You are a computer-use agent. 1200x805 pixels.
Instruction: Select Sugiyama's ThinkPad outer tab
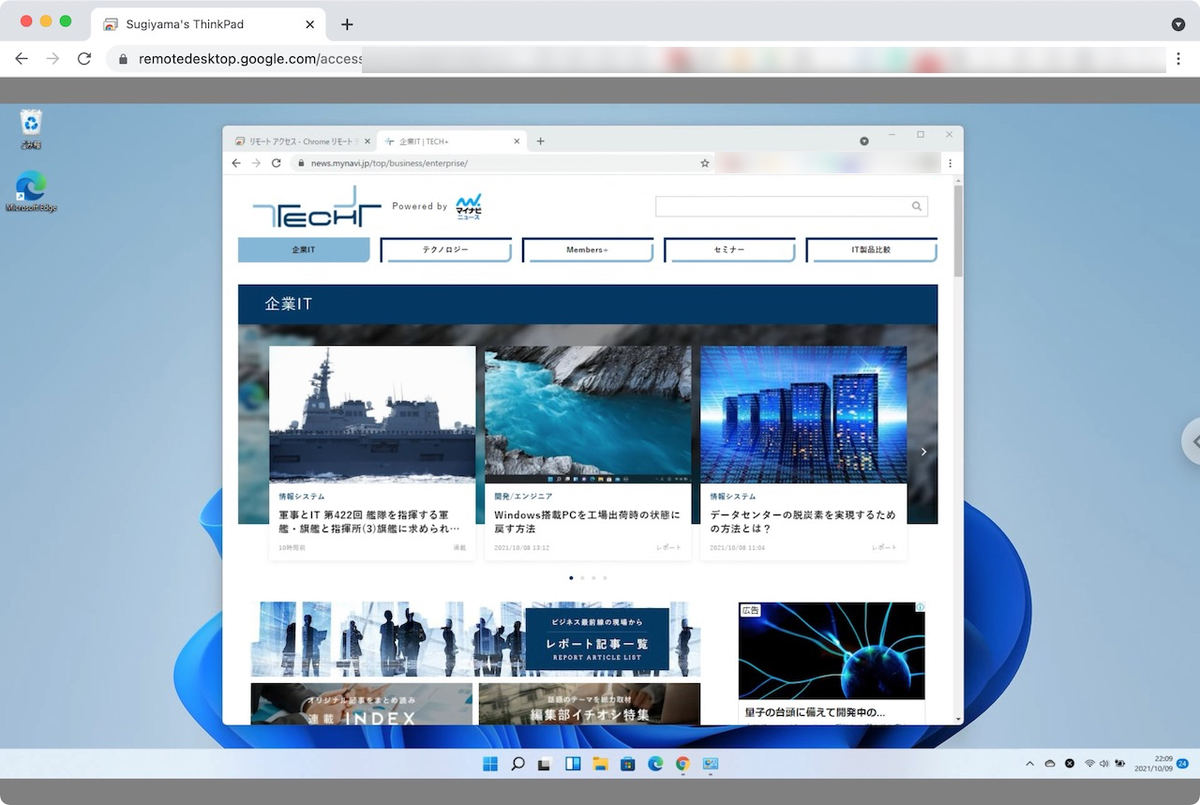coord(208,24)
